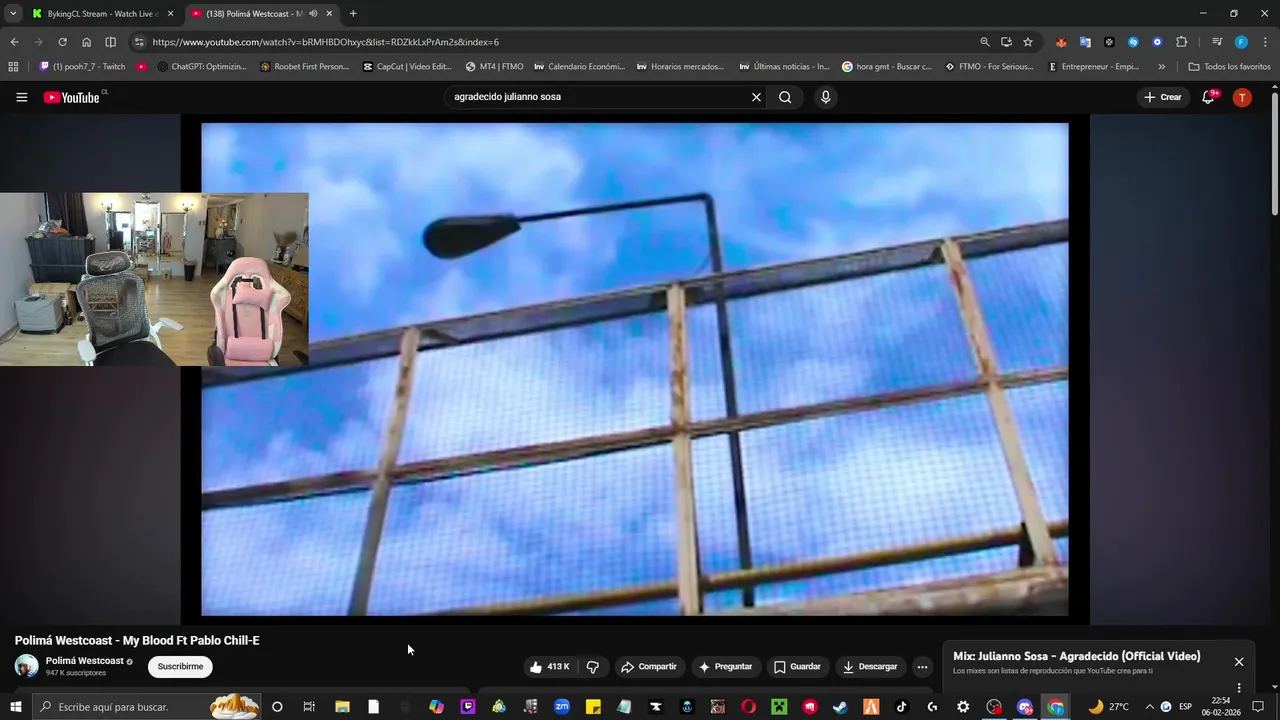Open Task View on the taskbar
Viewport: 1280px width, 720px height.
(x=309, y=707)
